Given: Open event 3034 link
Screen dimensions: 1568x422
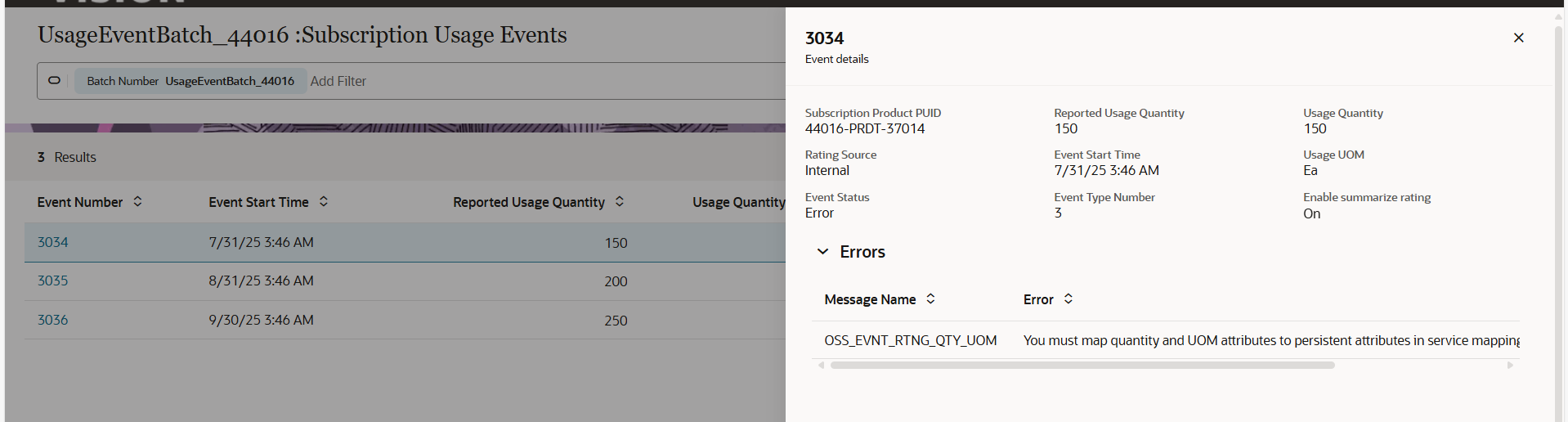Looking at the screenshot, I should click(52, 242).
